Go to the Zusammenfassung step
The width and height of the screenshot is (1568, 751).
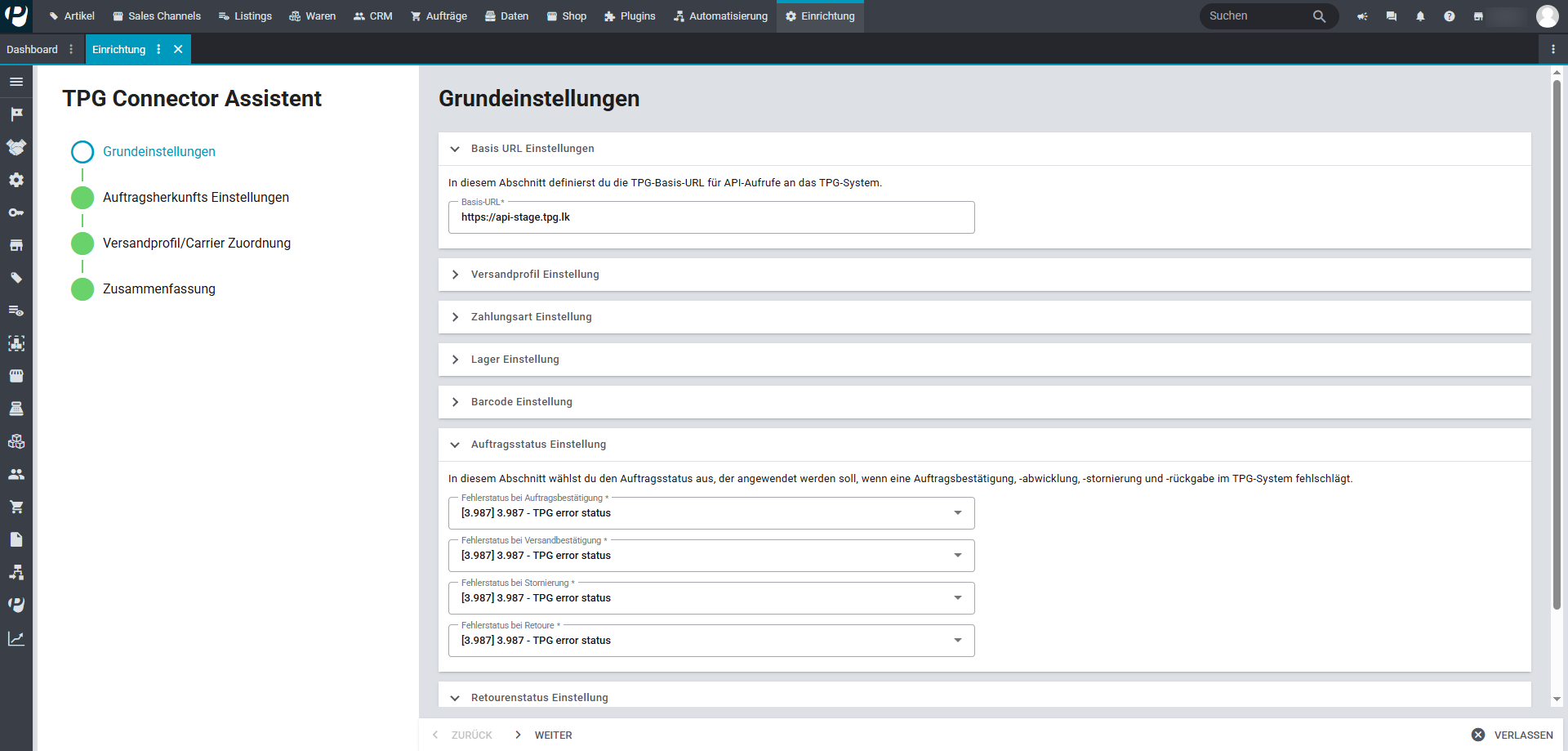(159, 289)
